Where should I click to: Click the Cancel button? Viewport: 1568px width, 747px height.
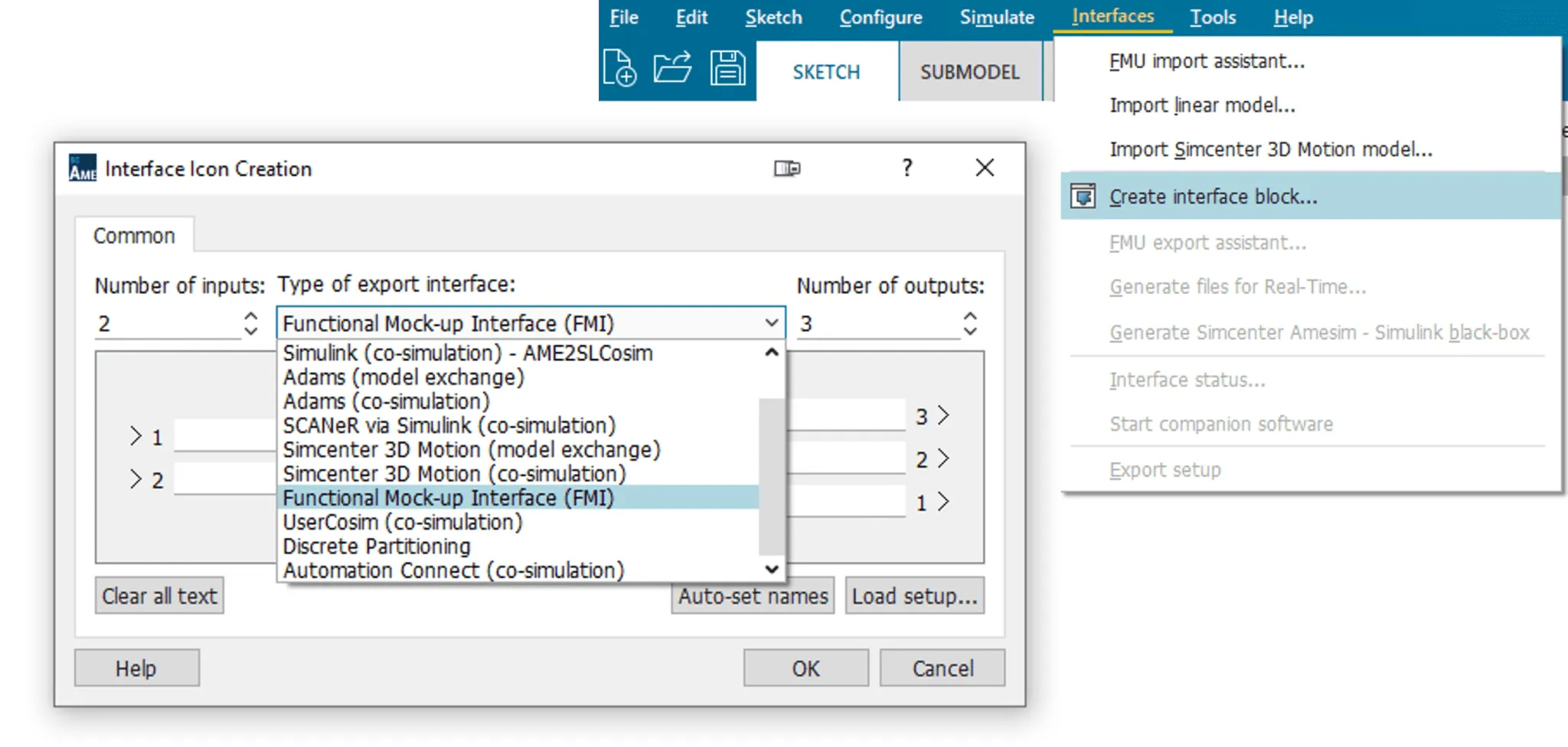coord(942,668)
